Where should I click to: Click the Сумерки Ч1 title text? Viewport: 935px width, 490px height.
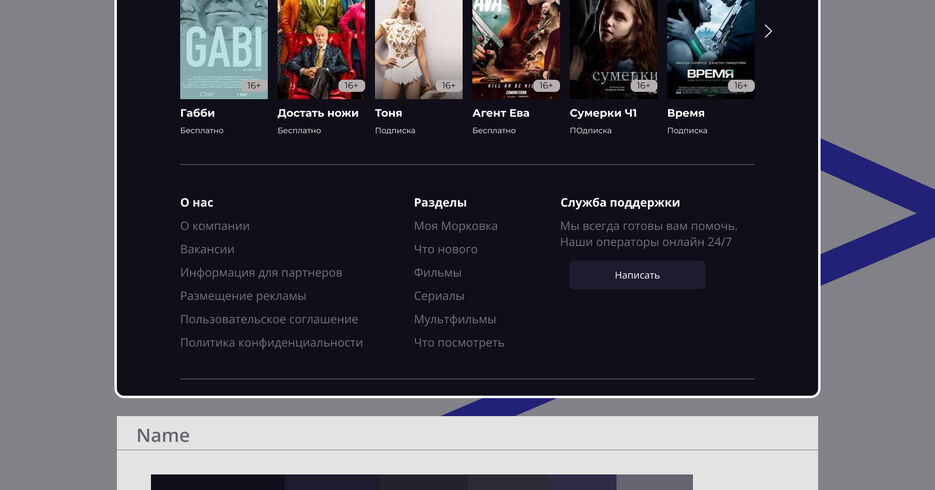pos(603,113)
